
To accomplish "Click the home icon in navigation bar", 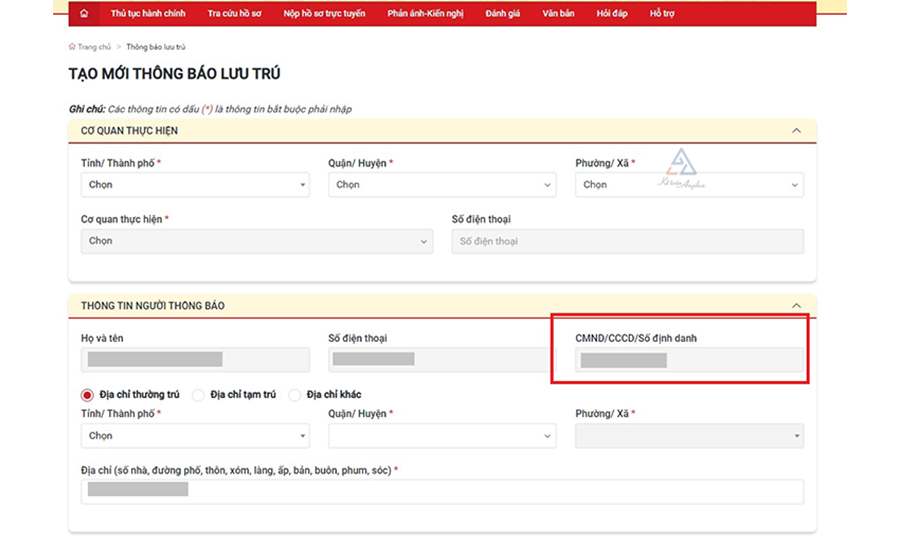I will 84,14.
